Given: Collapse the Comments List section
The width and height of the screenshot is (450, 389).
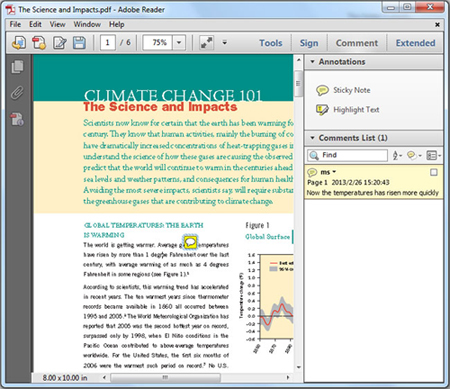Looking at the screenshot, I should coord(312,138).
